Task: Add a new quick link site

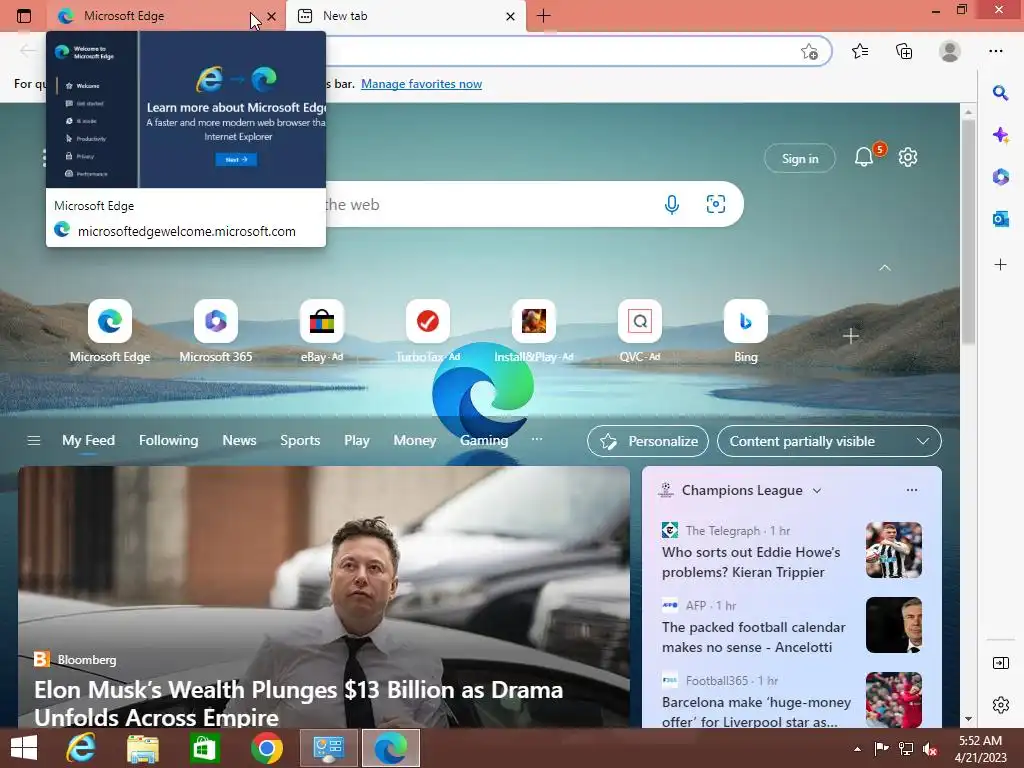Action: (850, 336)
